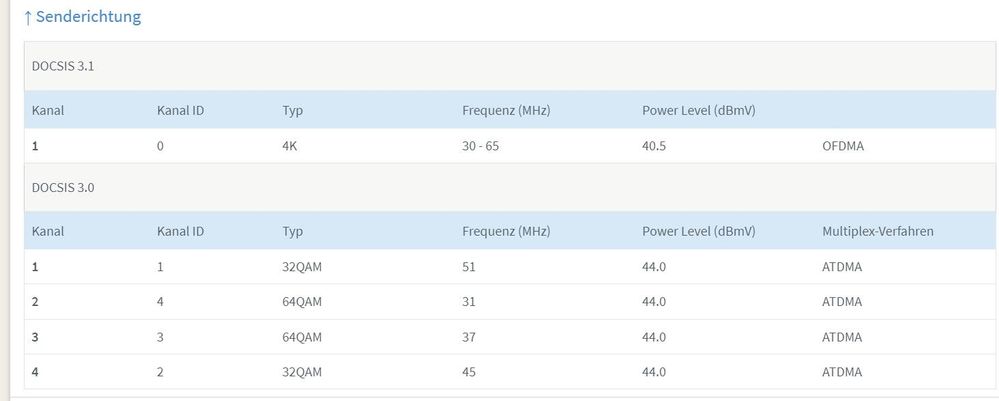This screenshot has width=999, height=401.
Task: Click the frequency value 31
Action: pos(469,302)
